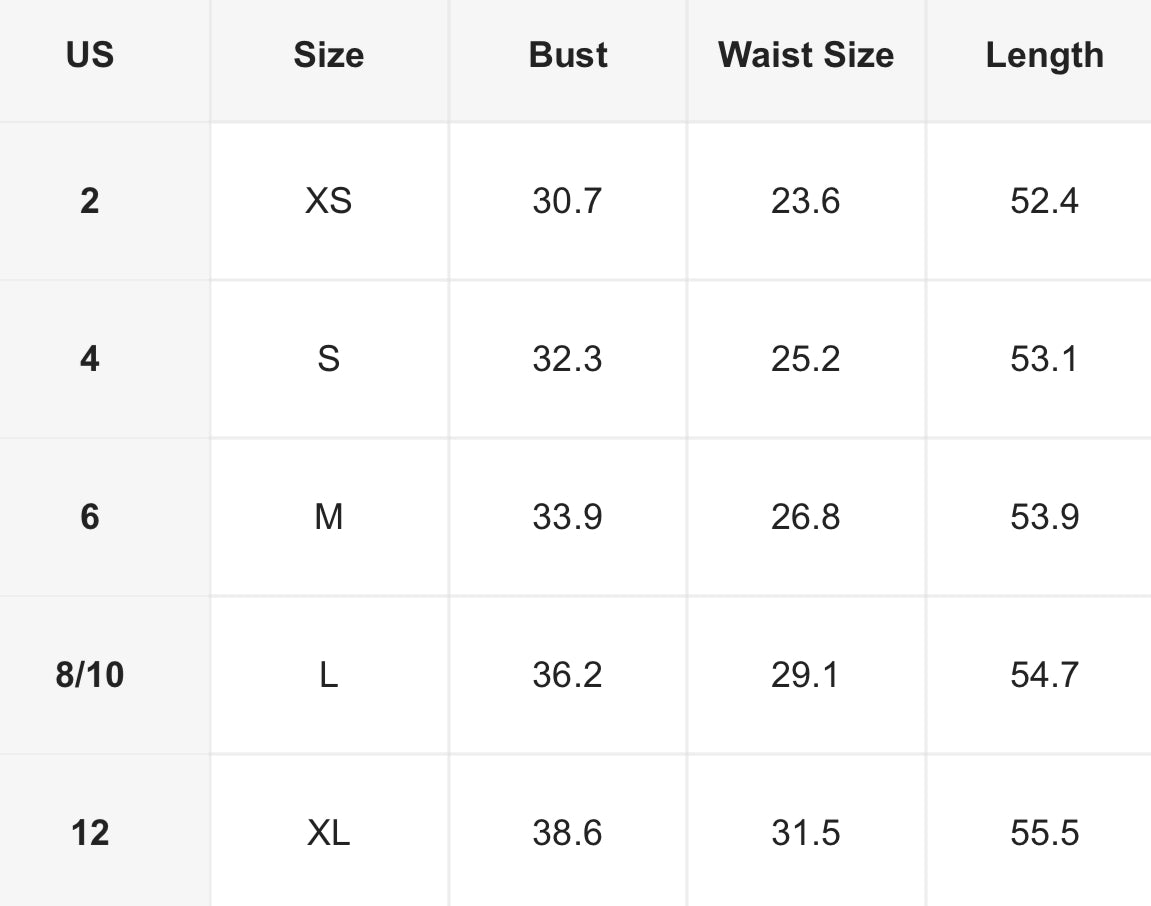Select the M size cell
Image resolution: width=1151 pixels, height=906 pixels.
tap(328, 517)
